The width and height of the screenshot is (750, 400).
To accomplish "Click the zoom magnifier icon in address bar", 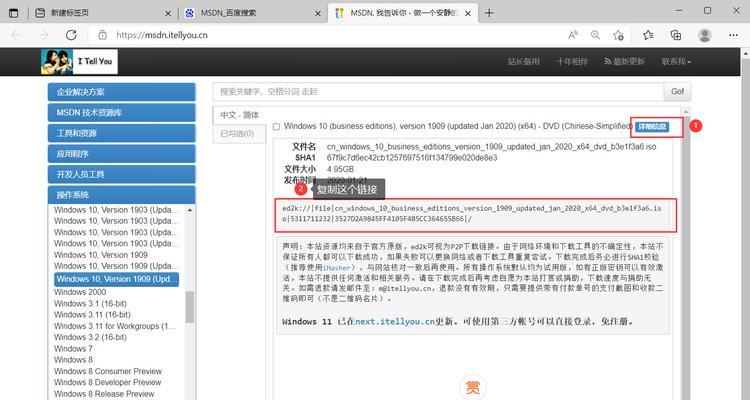I will click(595, 35).
